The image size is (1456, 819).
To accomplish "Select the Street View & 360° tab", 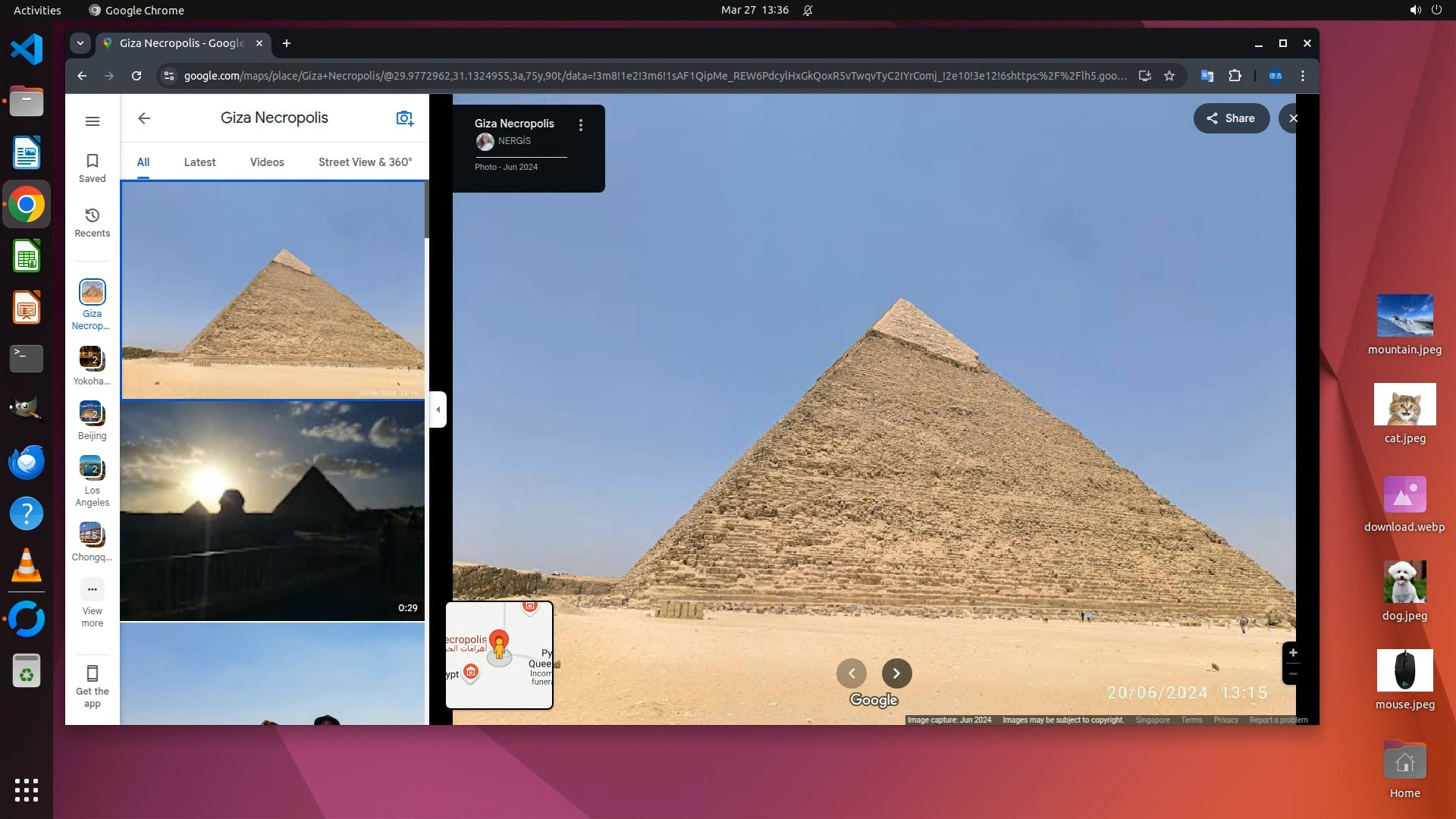I will coord(365,162).
